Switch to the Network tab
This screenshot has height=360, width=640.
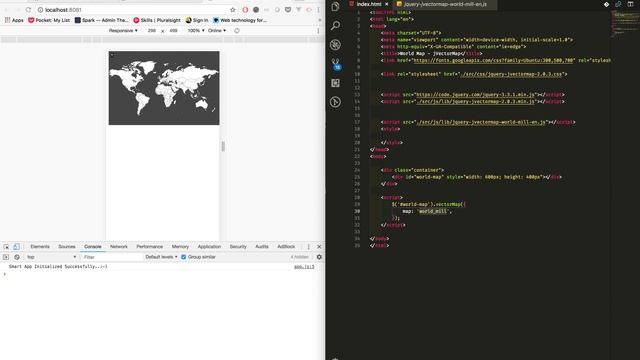coord(119,247)
